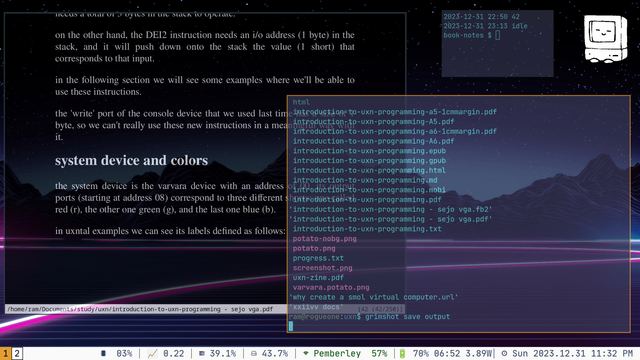Click the clock icon before the date
Viewport: 640px width, 360px height.
click(504, 353)
